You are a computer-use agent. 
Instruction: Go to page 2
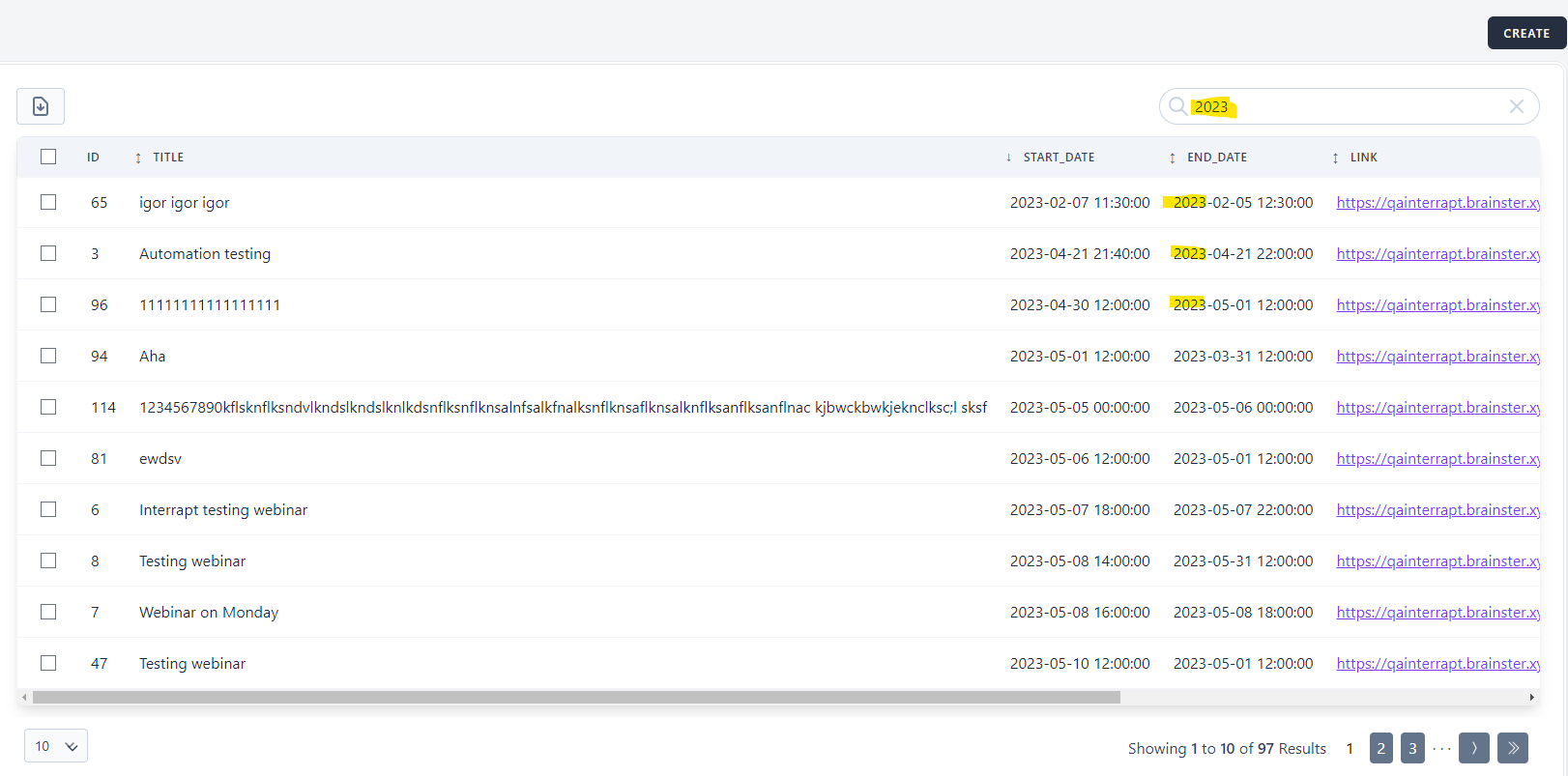[x=1380, y=748]
